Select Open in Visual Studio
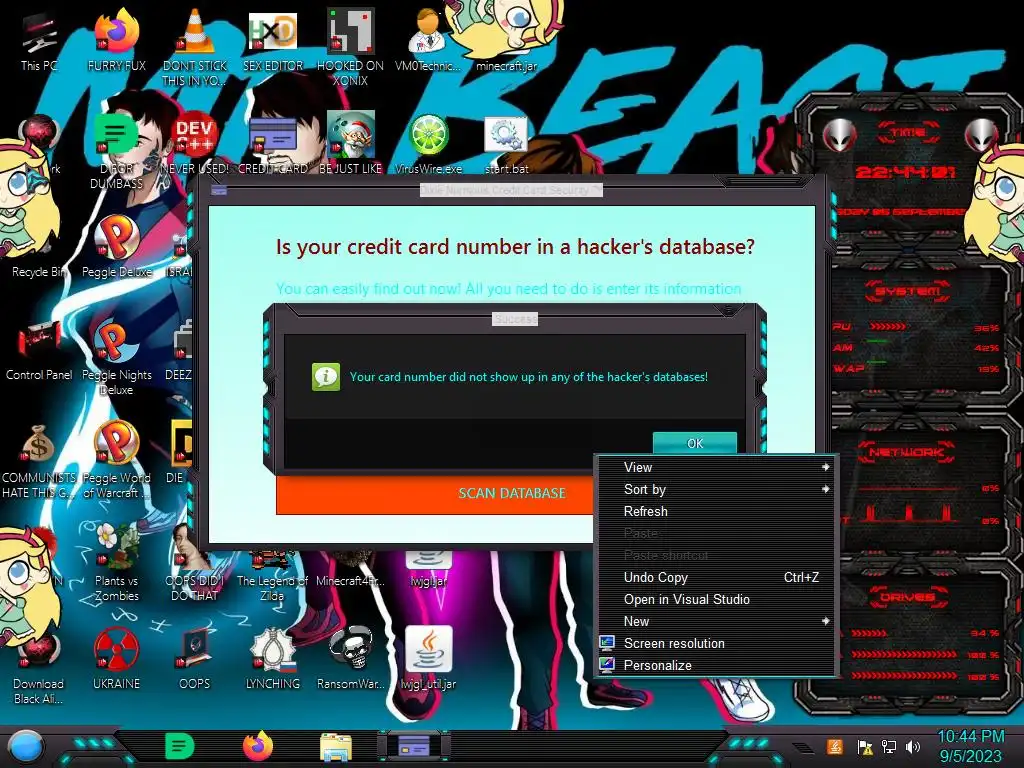Screen dimensions: 1024x768 click(716, 600)
